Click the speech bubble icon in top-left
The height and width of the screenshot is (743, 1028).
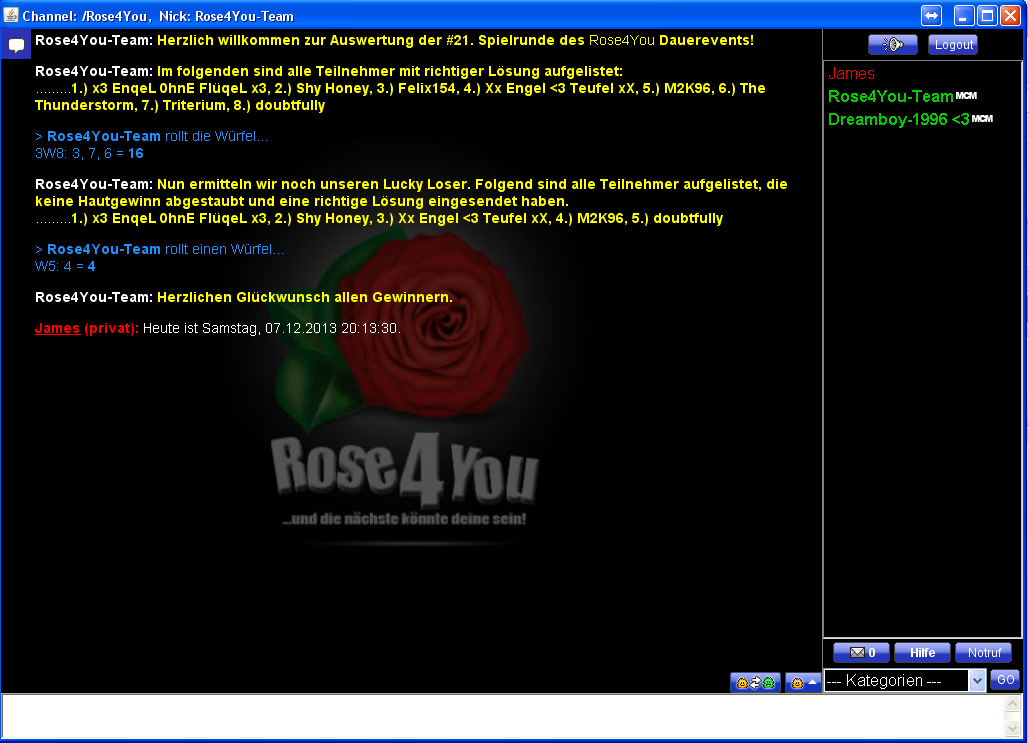click(x=16, y=45)
